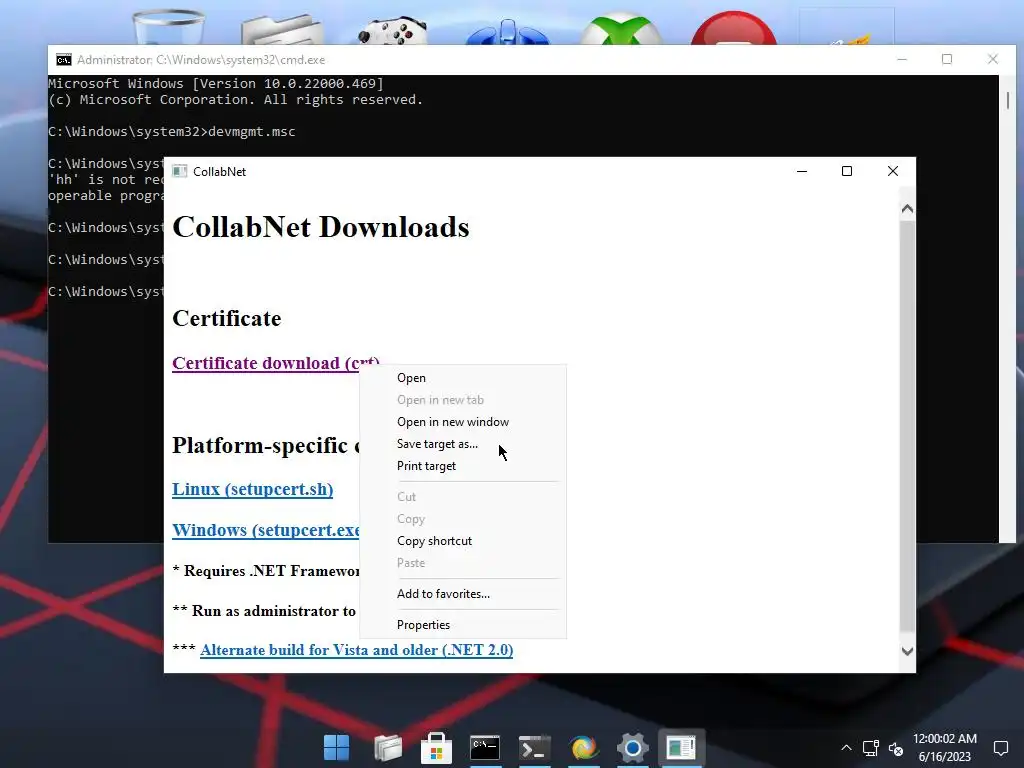This screenshot has width=1024, height=768.
Task: Choose Save target as... option
Action: coord(437,444)
